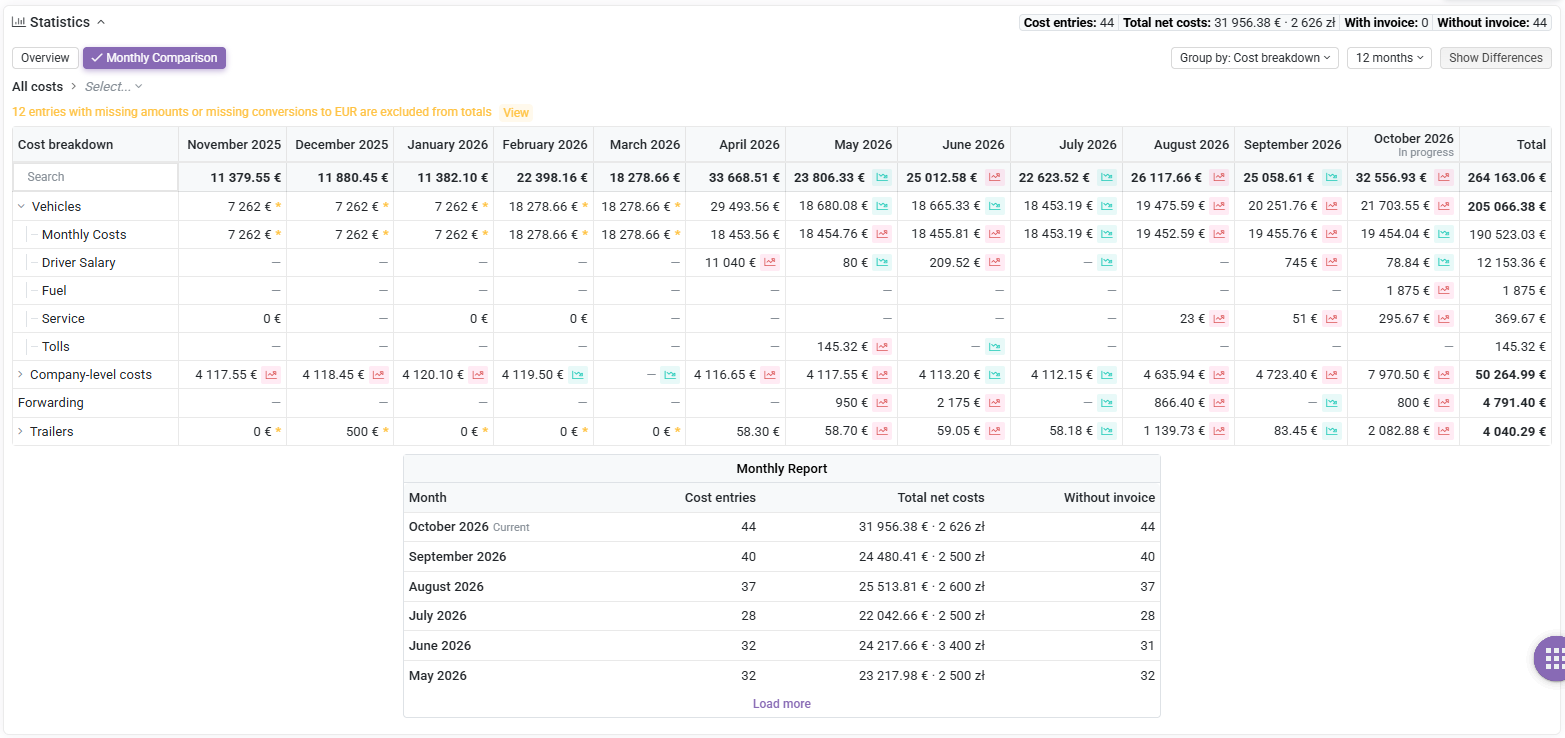Open the All costs Select... dropdown
Screen dimensions: 1565x738
pyautogui.click(x=113, y=87)
